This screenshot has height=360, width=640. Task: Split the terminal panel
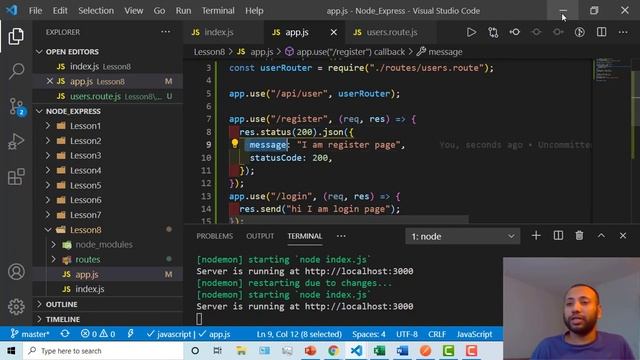558,236
